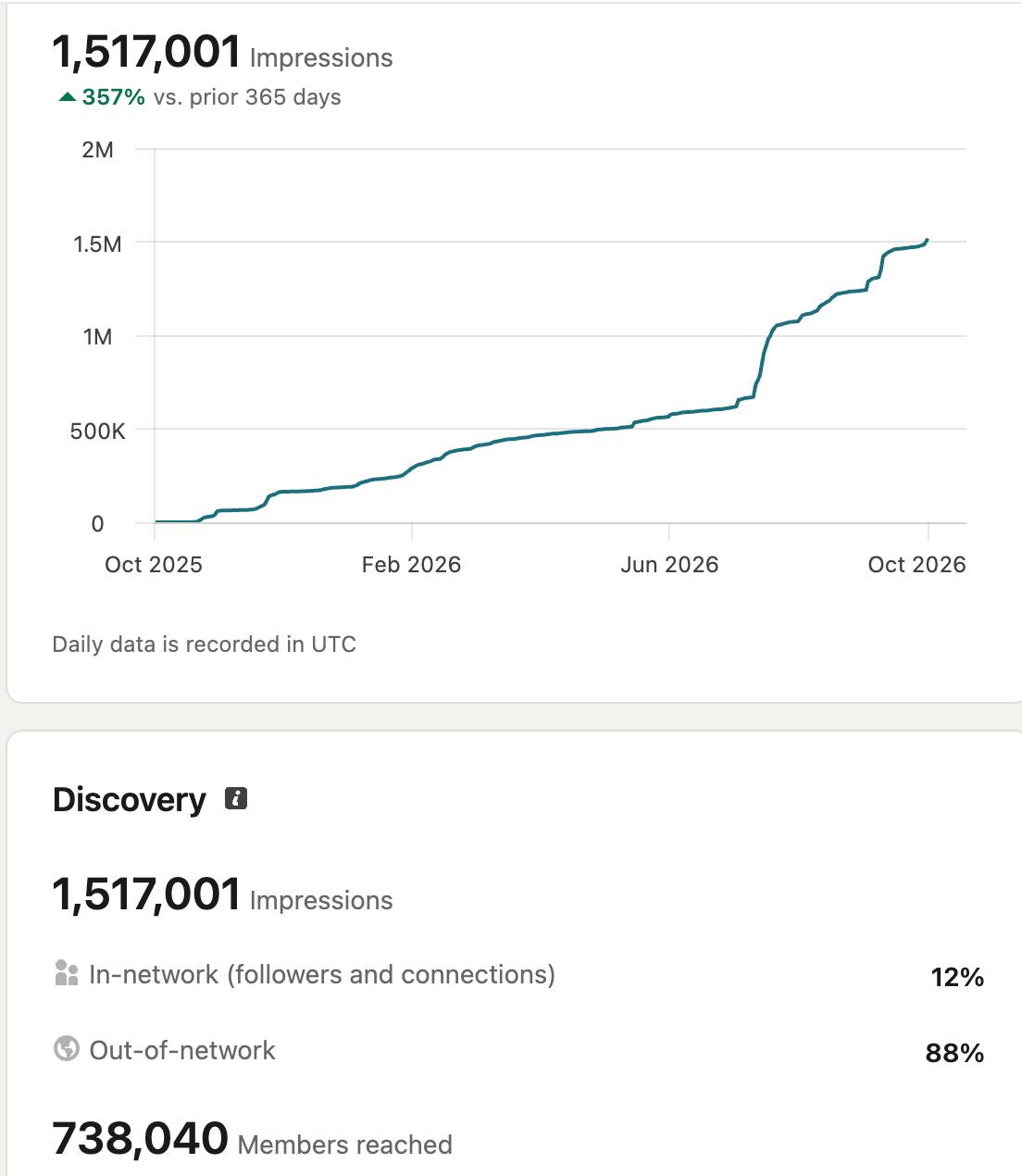Click the 500K y-axis label
1022x1176 pixels.
(97, 432)
